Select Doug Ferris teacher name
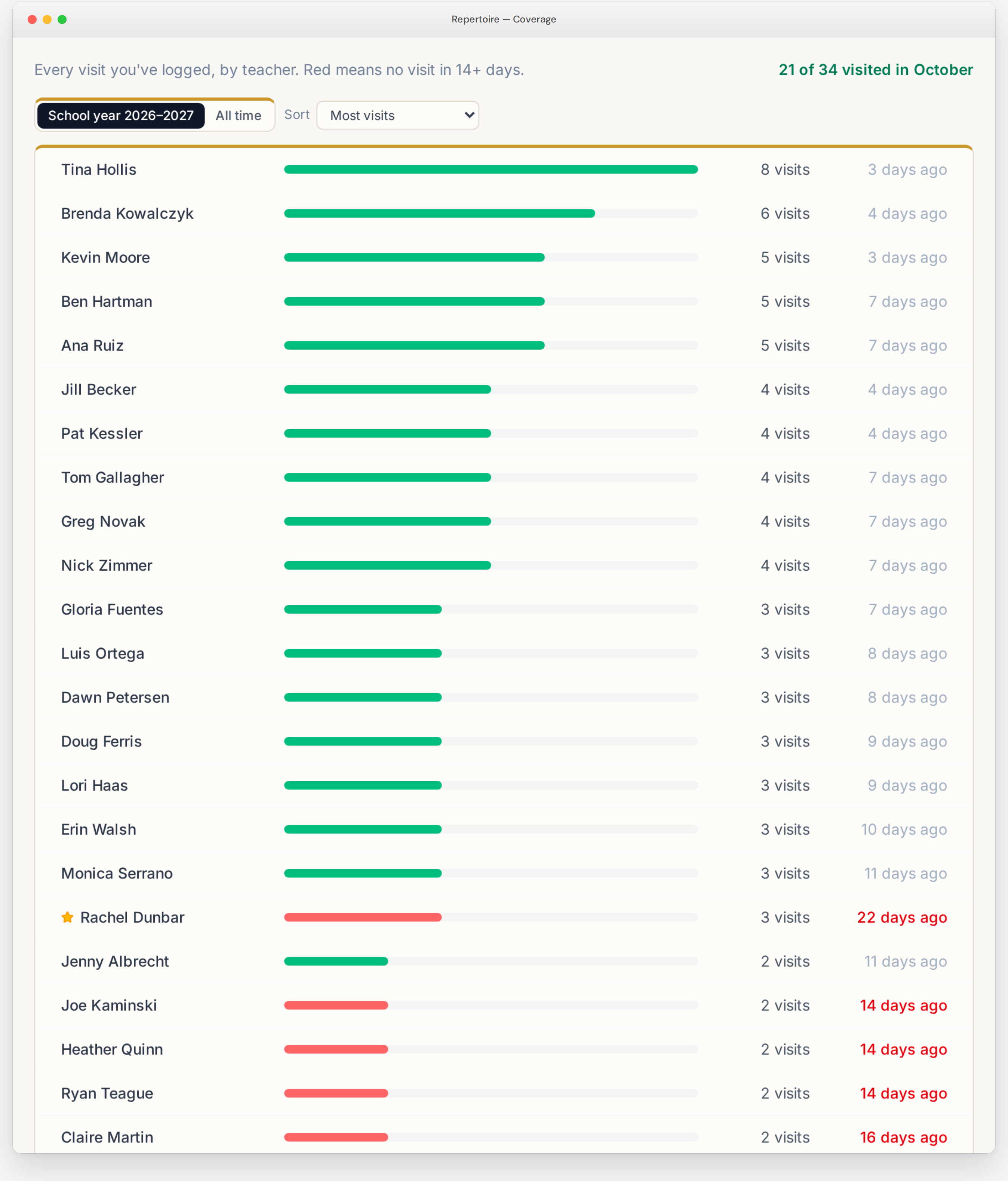 click(x=101, y=742)
